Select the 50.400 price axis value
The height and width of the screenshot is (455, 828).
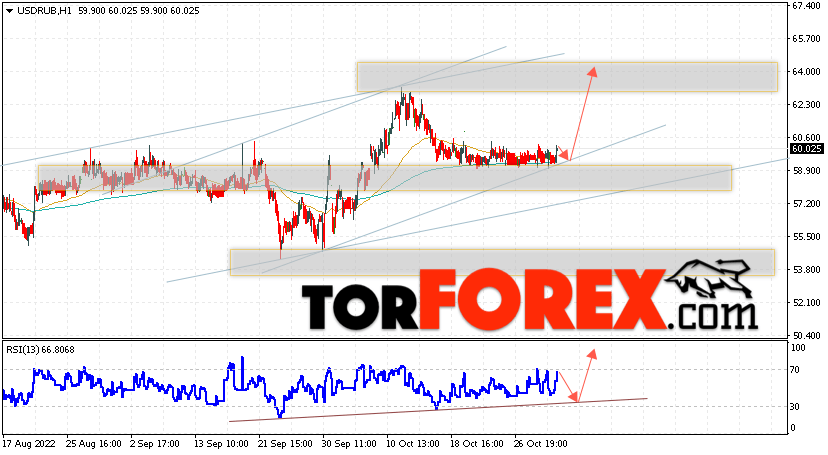pos(806,336)
